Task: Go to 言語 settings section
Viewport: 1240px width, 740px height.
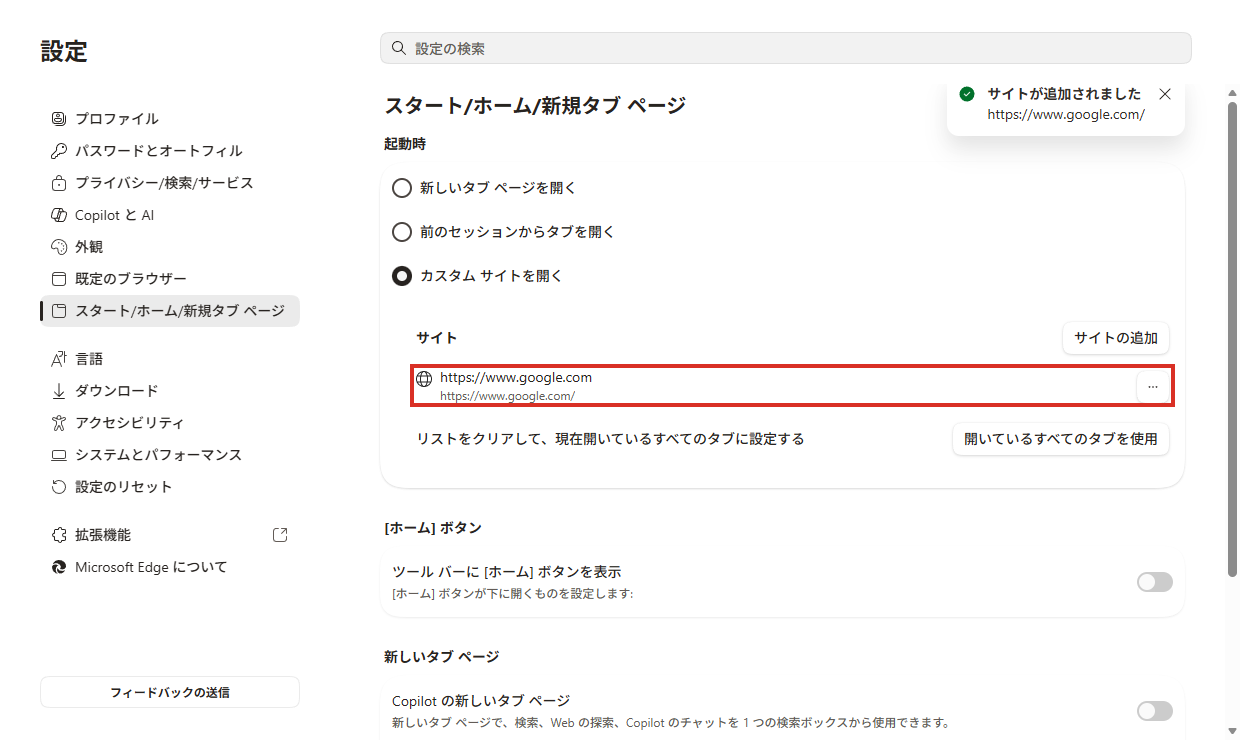Action: click(169, 359)
